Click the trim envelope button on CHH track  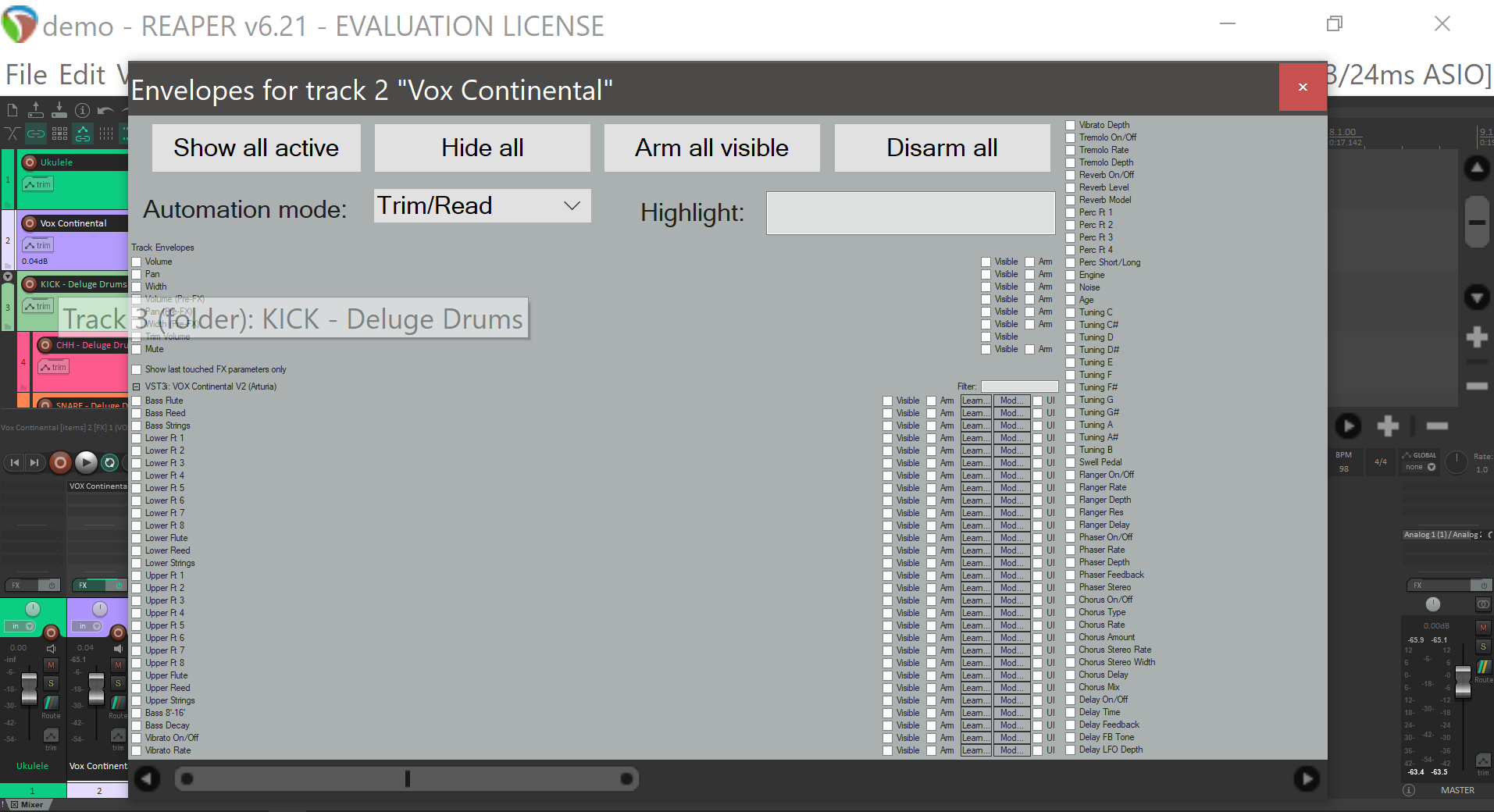(x=53, y=367)
